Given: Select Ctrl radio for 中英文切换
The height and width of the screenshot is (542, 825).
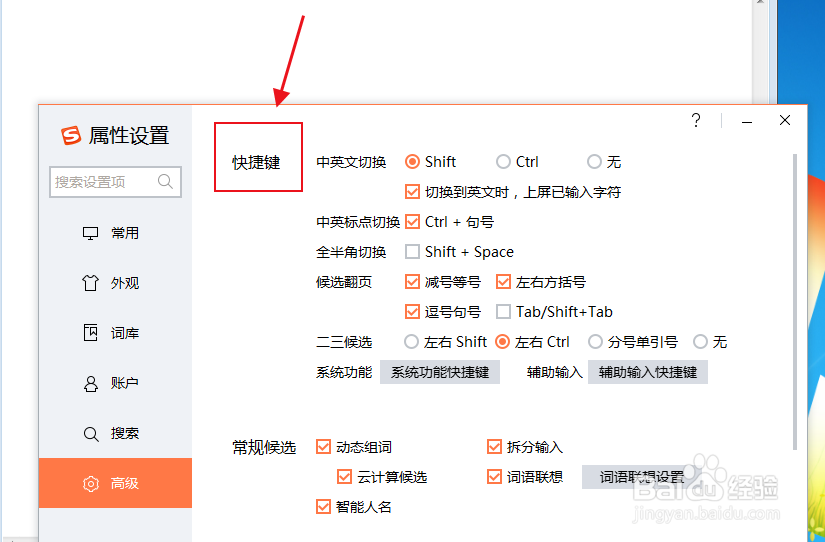Looking at the screenshot, I should 503,162.
